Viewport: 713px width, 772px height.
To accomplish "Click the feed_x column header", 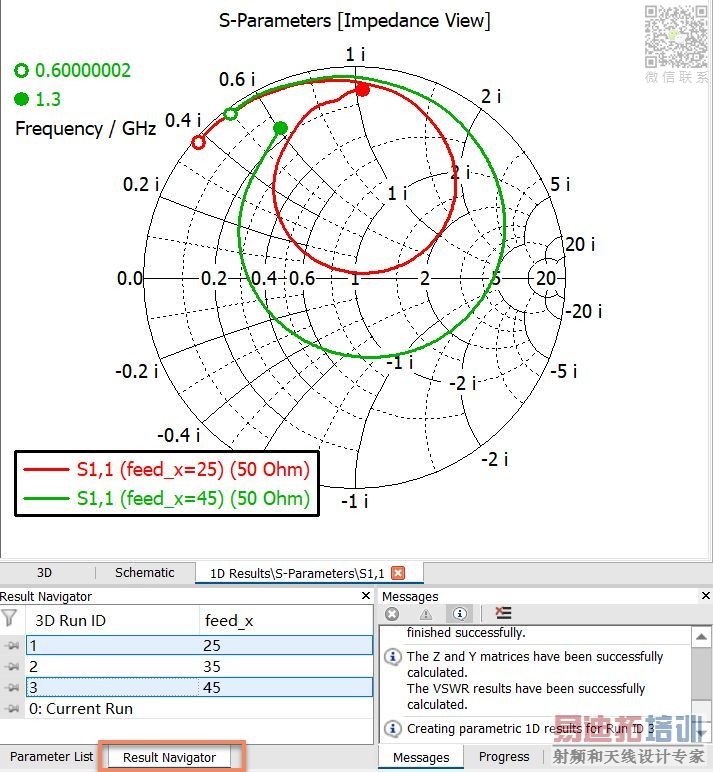I will 286,620.
